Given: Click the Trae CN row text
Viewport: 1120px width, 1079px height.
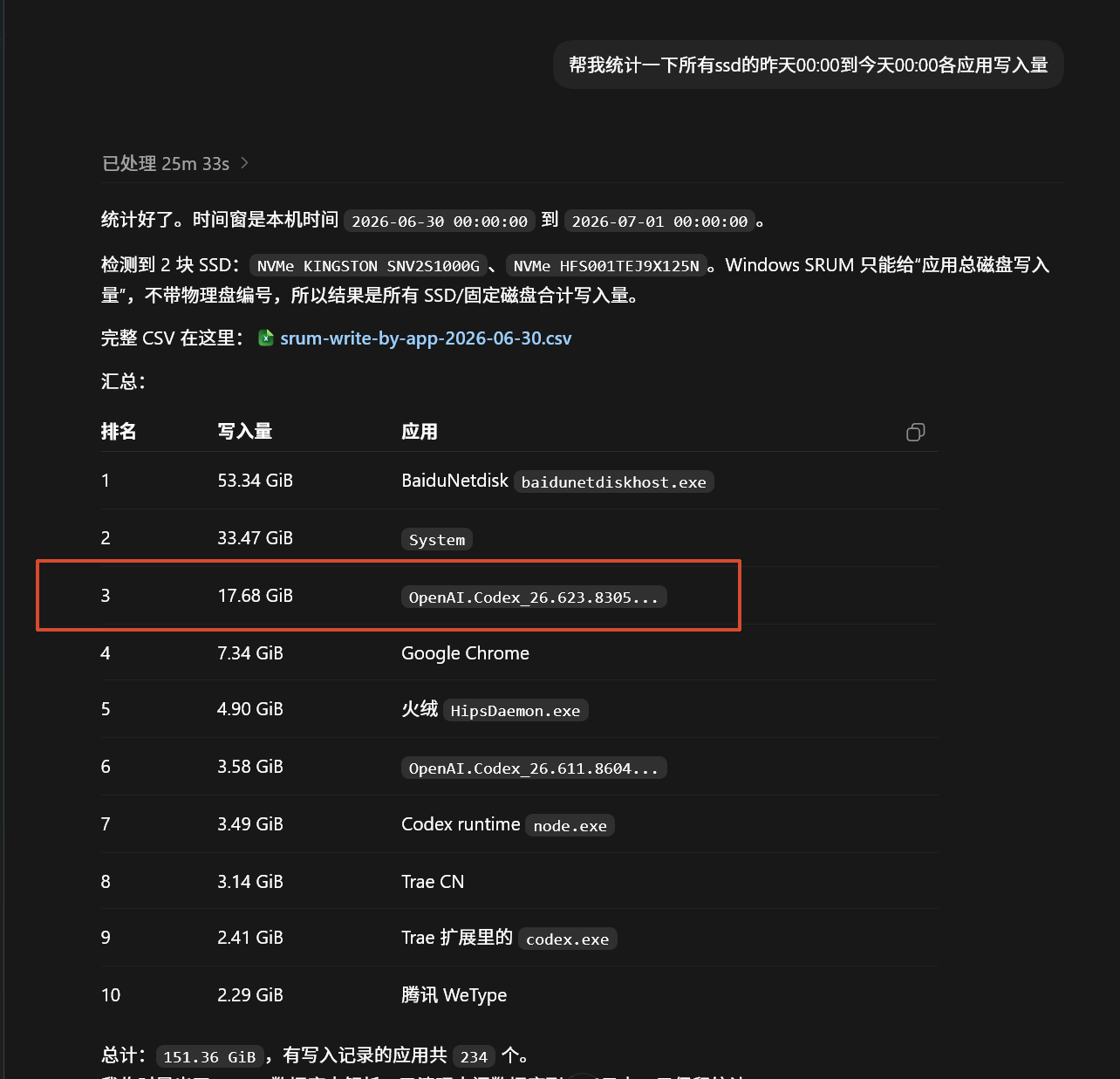Looking at the screenshot, I should pyautogui.click(x=433, y=882).
